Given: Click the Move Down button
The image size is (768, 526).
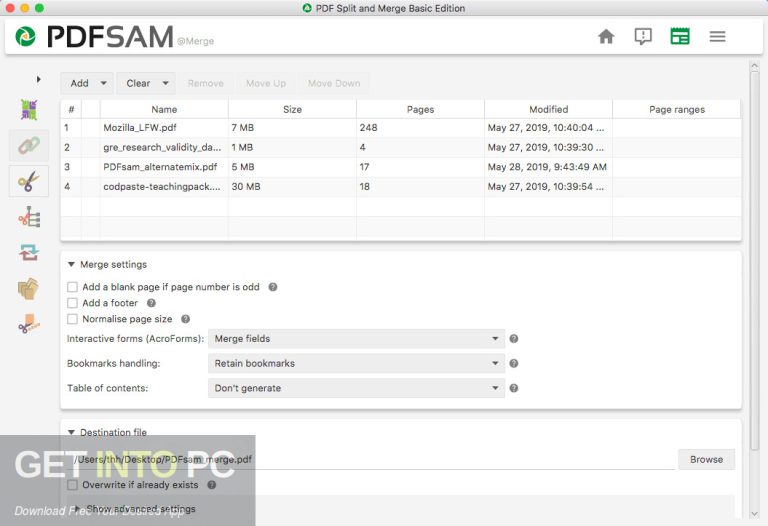Looking at the screenshot, I should (x=334, y=83).
